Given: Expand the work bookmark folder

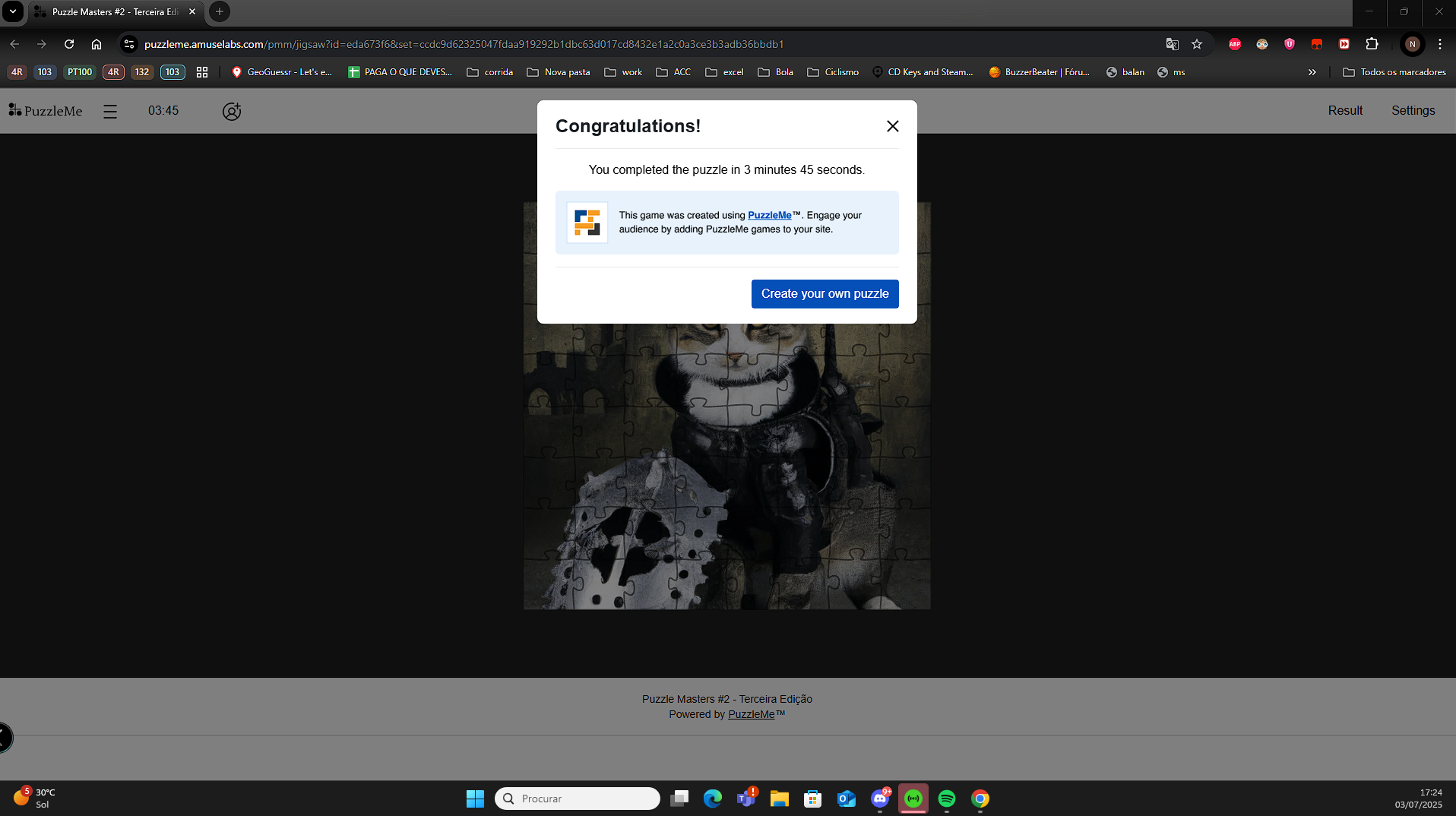Looking at the screenshot, I should coord(623,72).
